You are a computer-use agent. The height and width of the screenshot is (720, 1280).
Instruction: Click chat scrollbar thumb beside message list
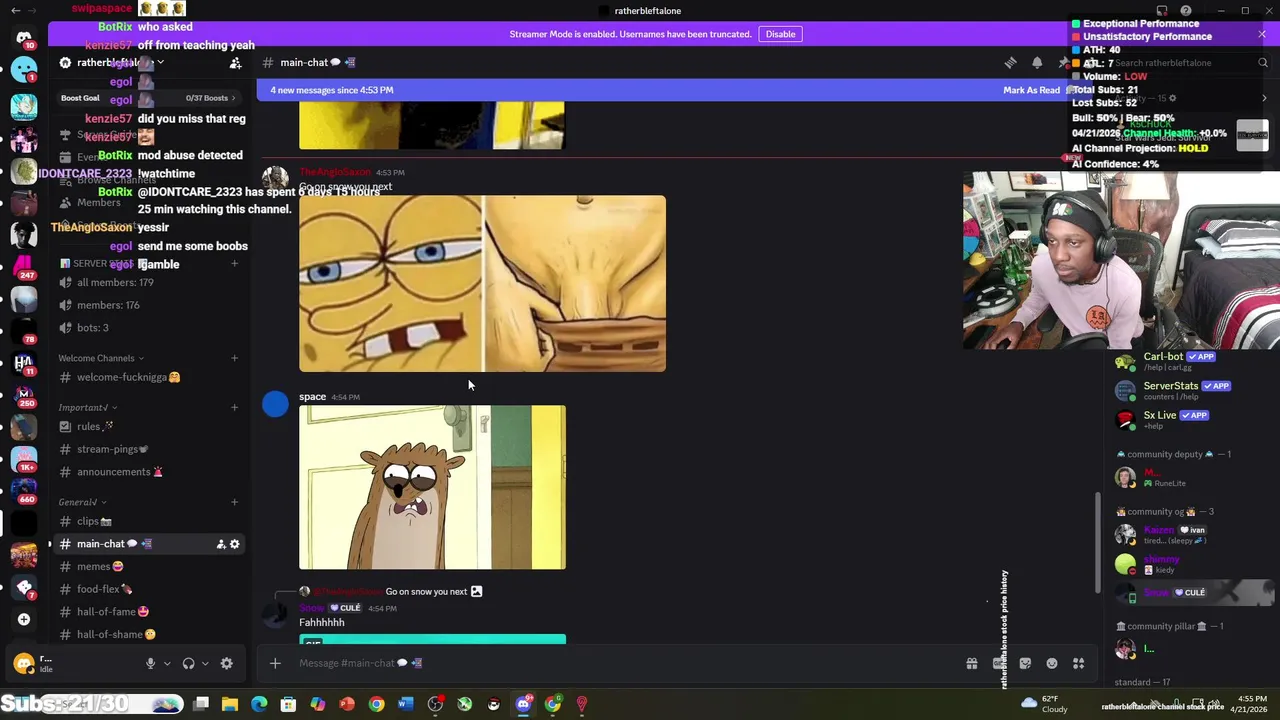click(1098, 542)
